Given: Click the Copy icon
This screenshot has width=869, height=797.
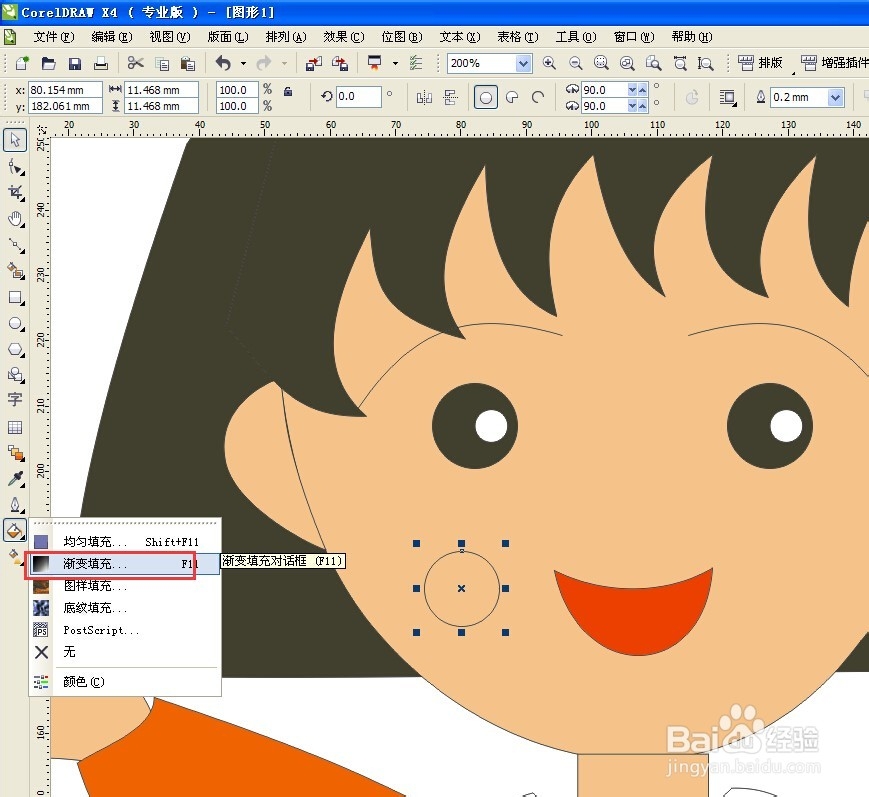Looking at the screenshot, I should pyautogui.click(x=162, y=64).
